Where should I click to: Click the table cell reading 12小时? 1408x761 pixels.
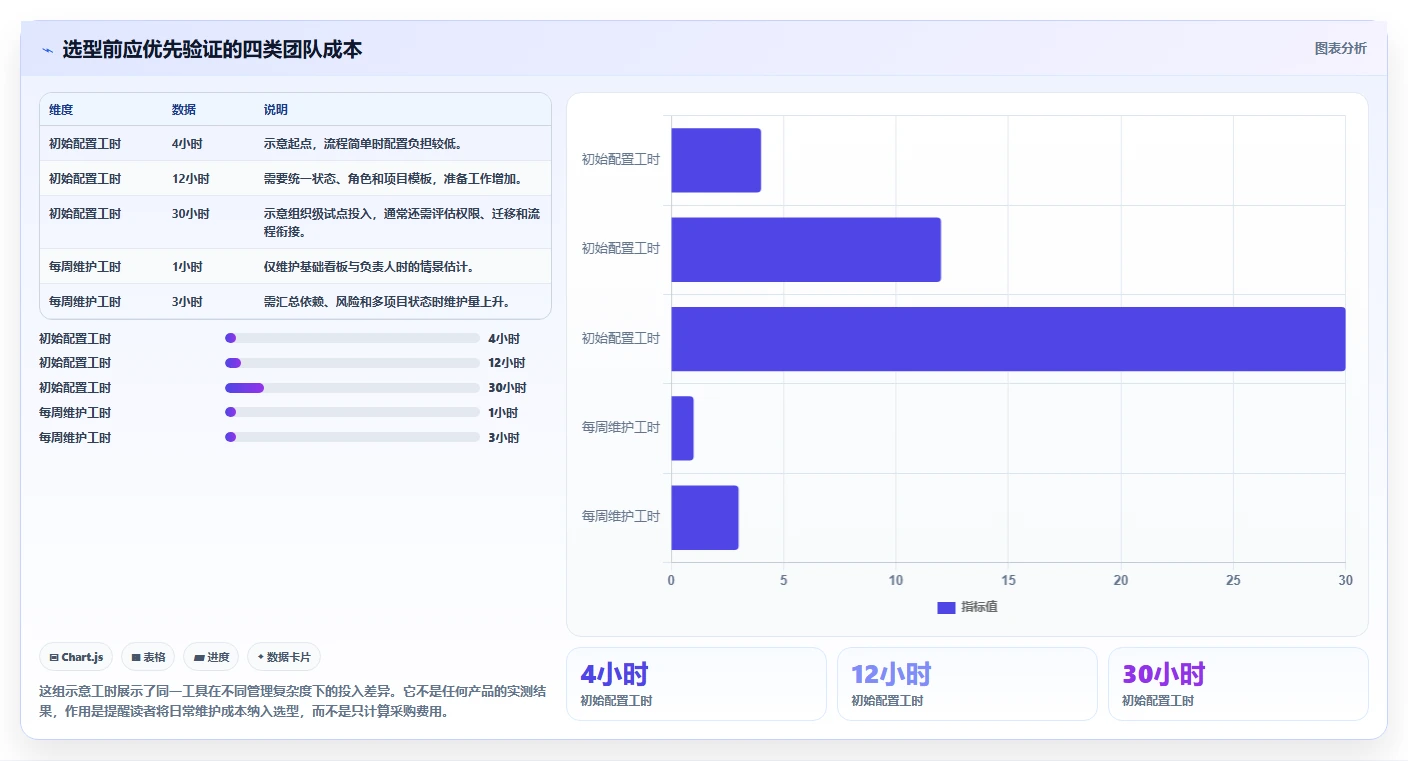[x=191, y=178]
